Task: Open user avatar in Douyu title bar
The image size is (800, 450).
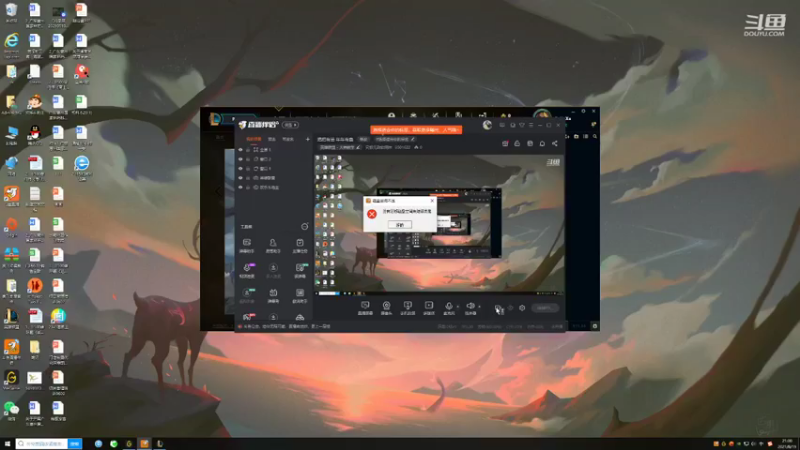Action: coord(487,125)
